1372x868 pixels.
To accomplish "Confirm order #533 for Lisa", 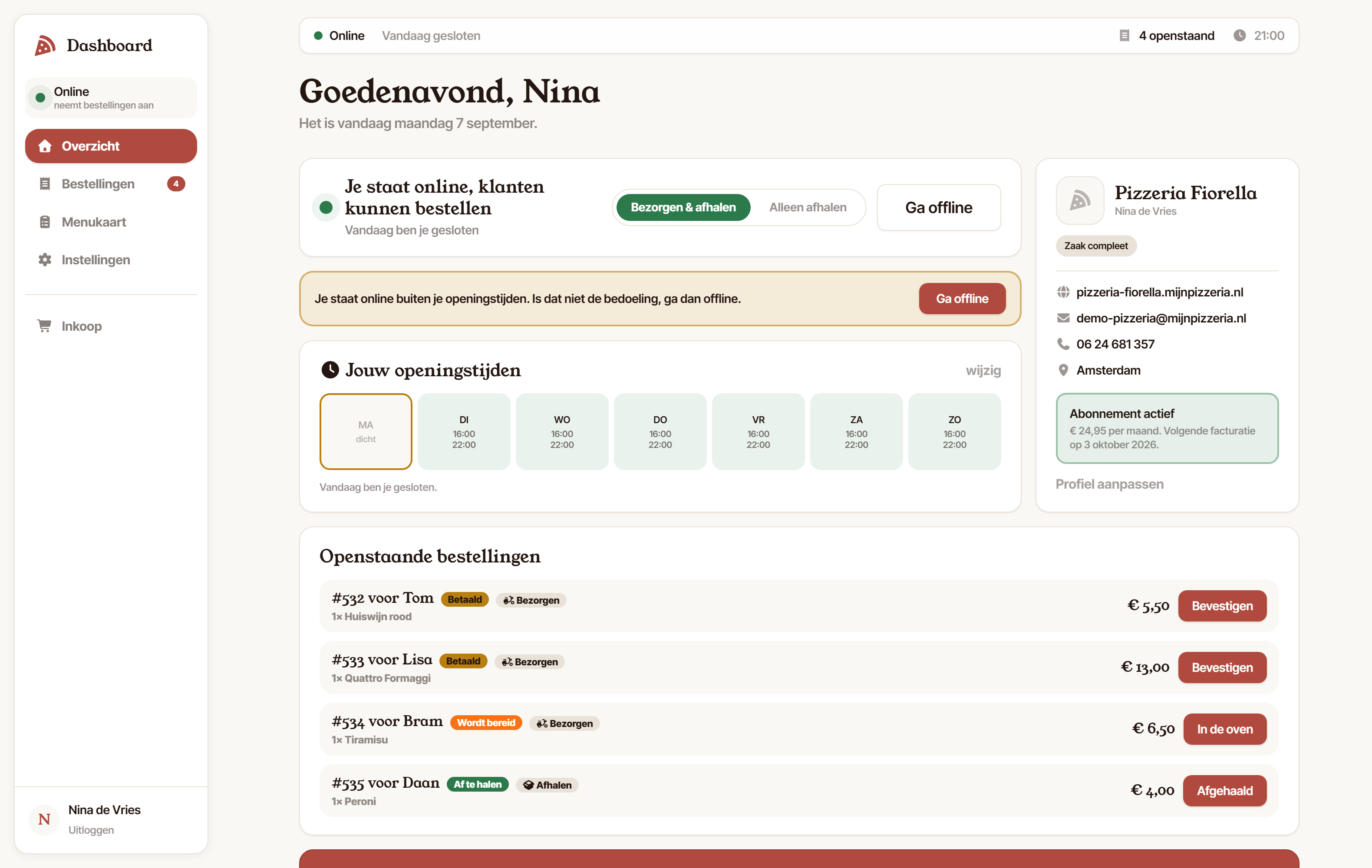I will 1222,667.
